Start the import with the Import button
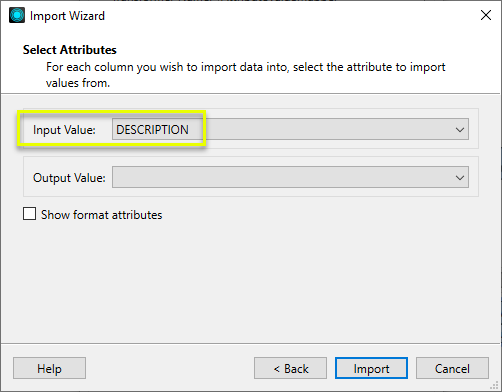The width and height of the screenshot is (502, 392). (x=371, y=368)
